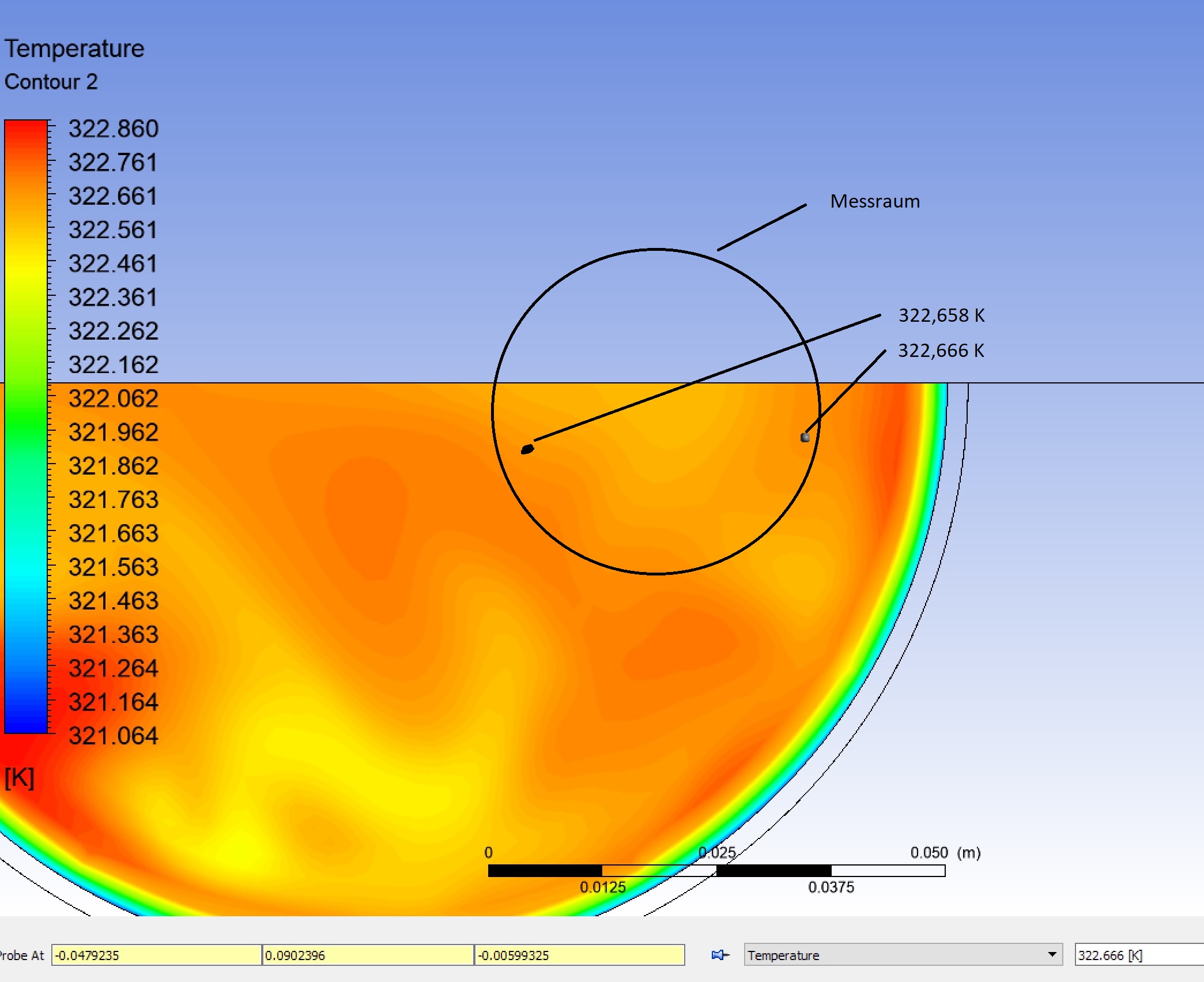Click the 322,666 K annotation text
The image size is (1204, 982).
coord(941,351)
